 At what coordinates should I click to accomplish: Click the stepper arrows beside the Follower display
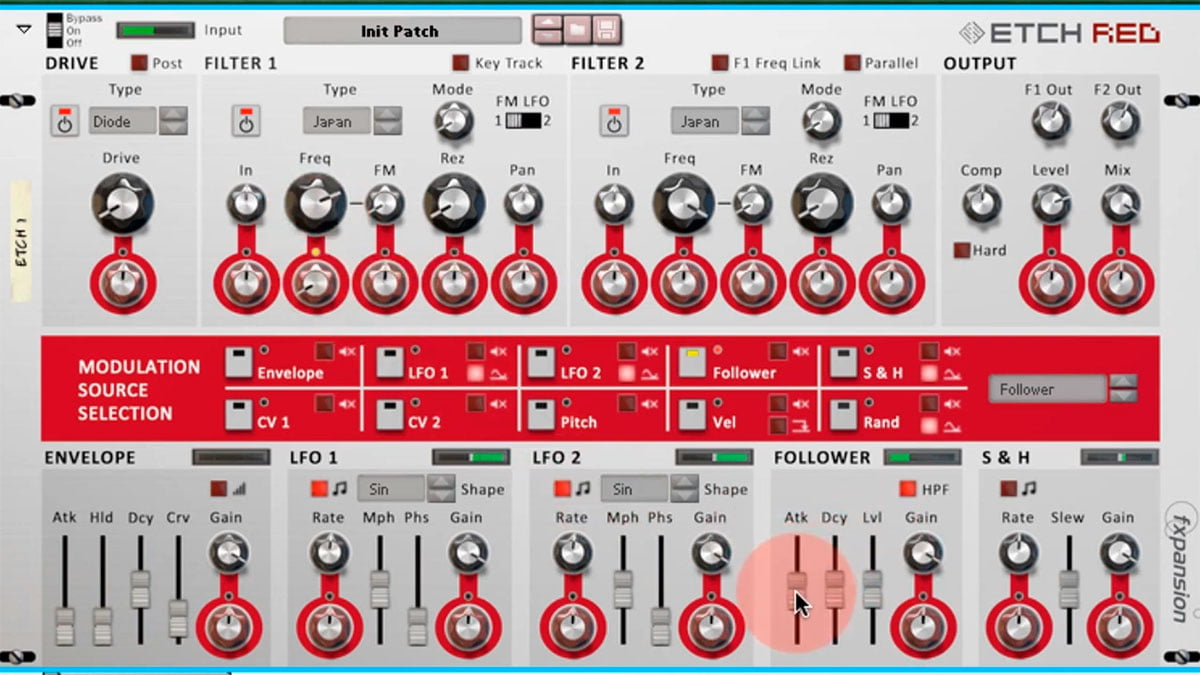[x=1123, y=389]
